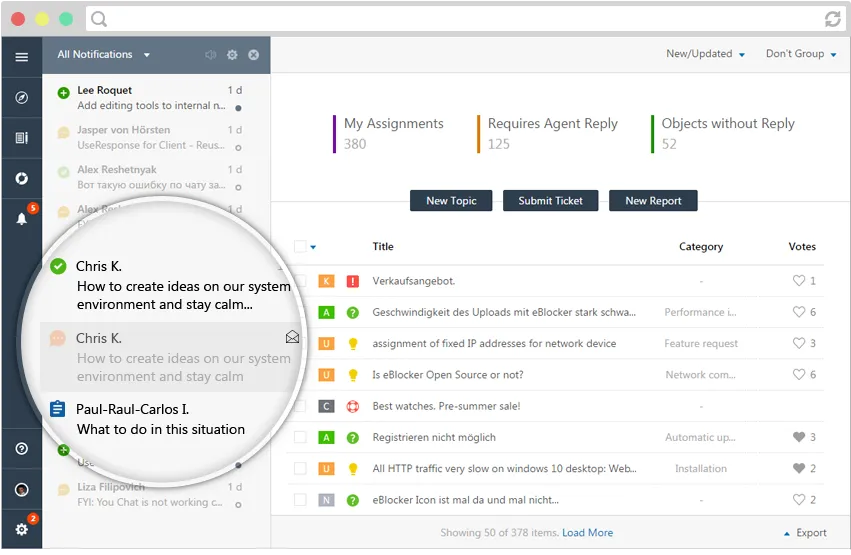
Task: Open the hamburger menu in sidebar
Action: pyautogui.click(x=22, y=57)
